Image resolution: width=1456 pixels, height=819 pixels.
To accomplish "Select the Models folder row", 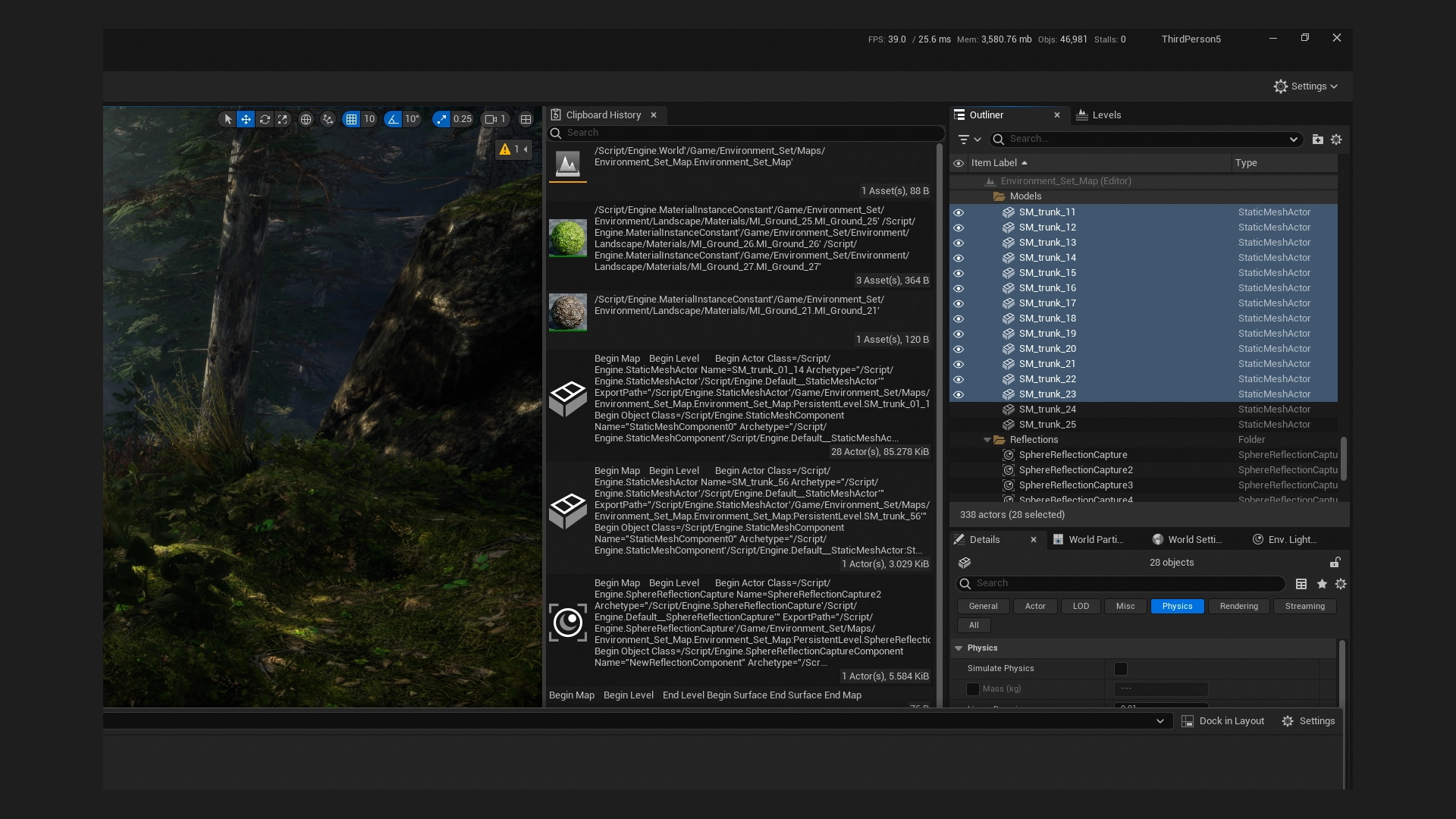I will pos(1144,196).
